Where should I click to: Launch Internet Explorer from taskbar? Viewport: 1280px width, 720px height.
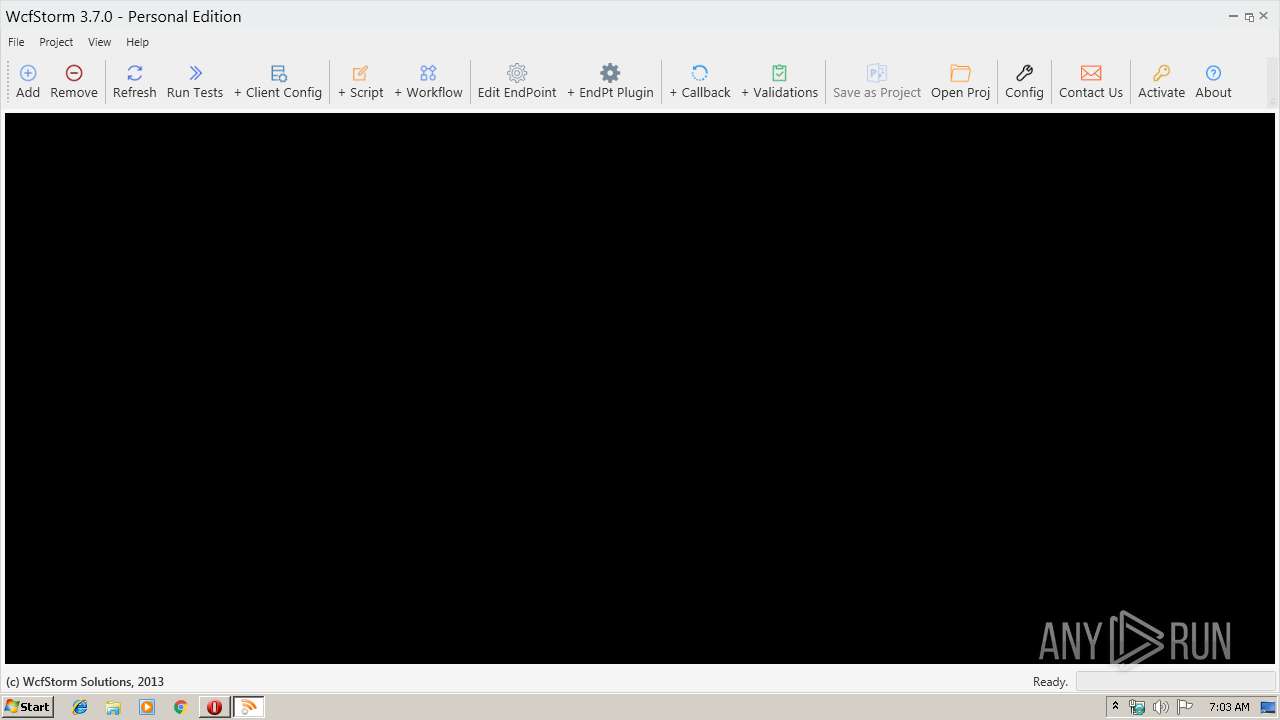(80, 707)
